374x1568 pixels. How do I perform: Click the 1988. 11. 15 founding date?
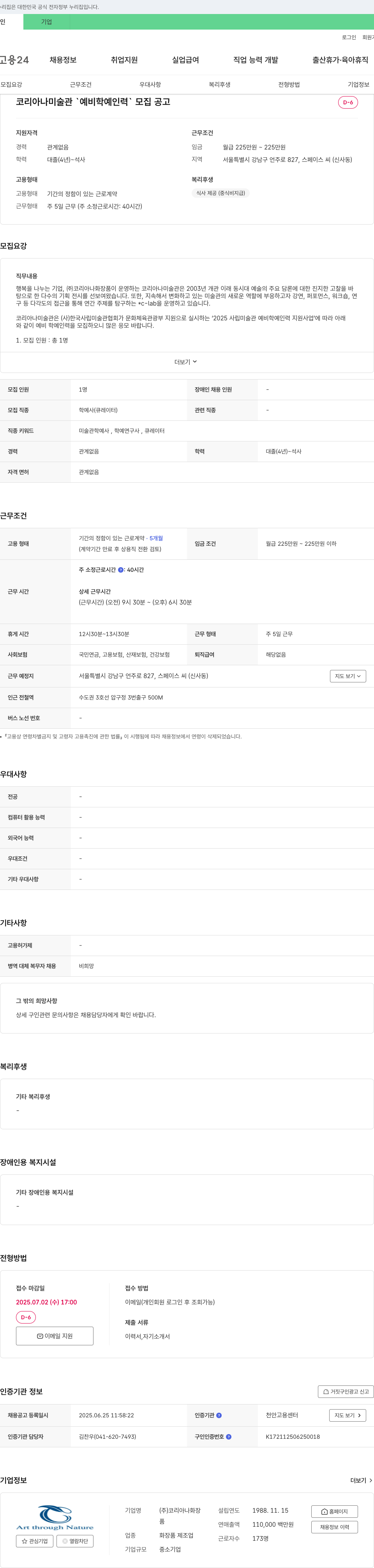point(270,1510)
